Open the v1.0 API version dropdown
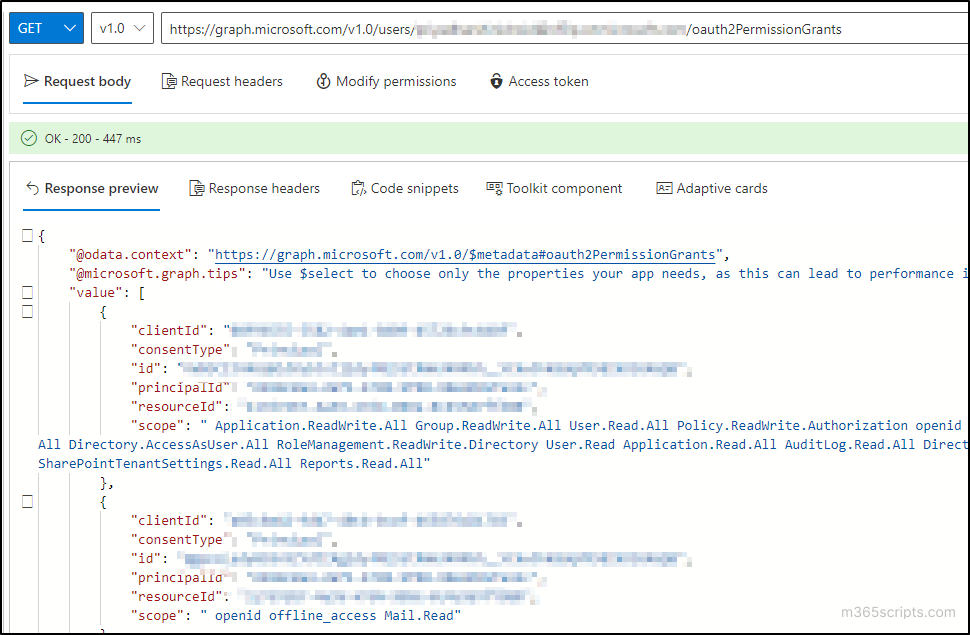Image resolution: width=970 pixels, height=635 pixels. pyautogui.click(x=138, y=28)
